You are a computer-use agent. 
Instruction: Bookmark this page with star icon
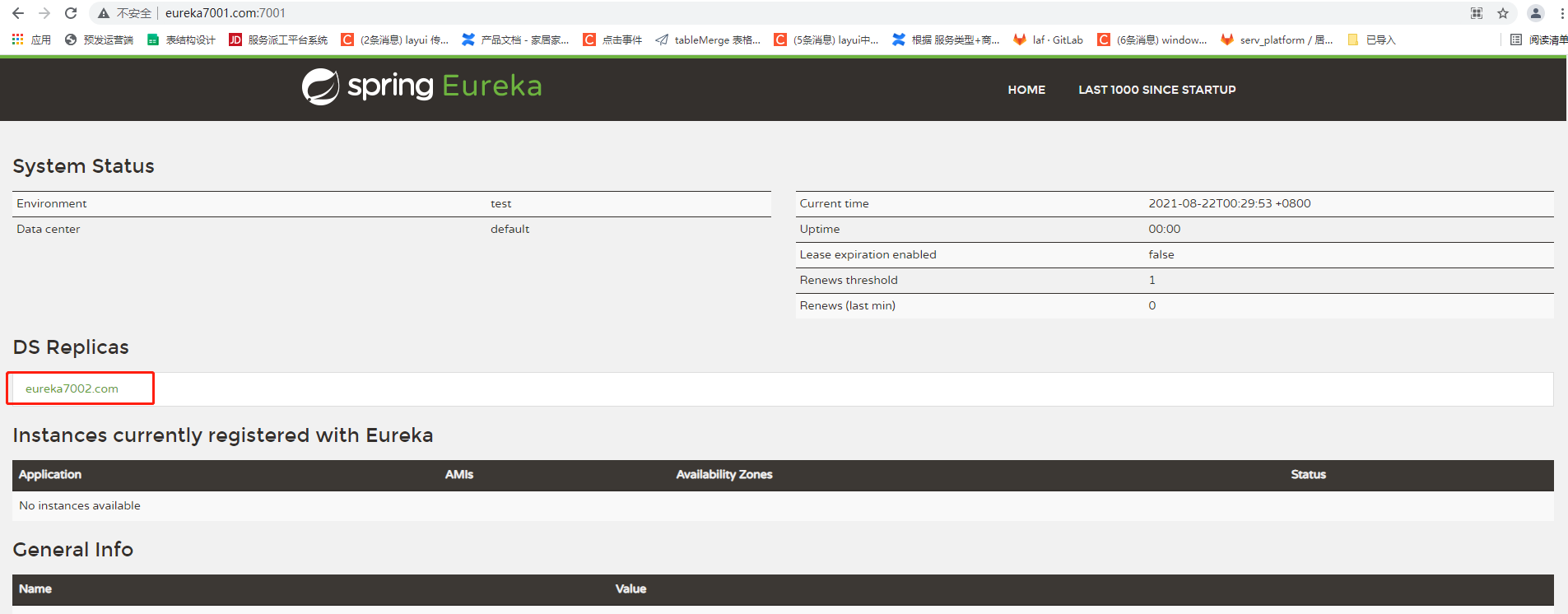click(1503, 13)
